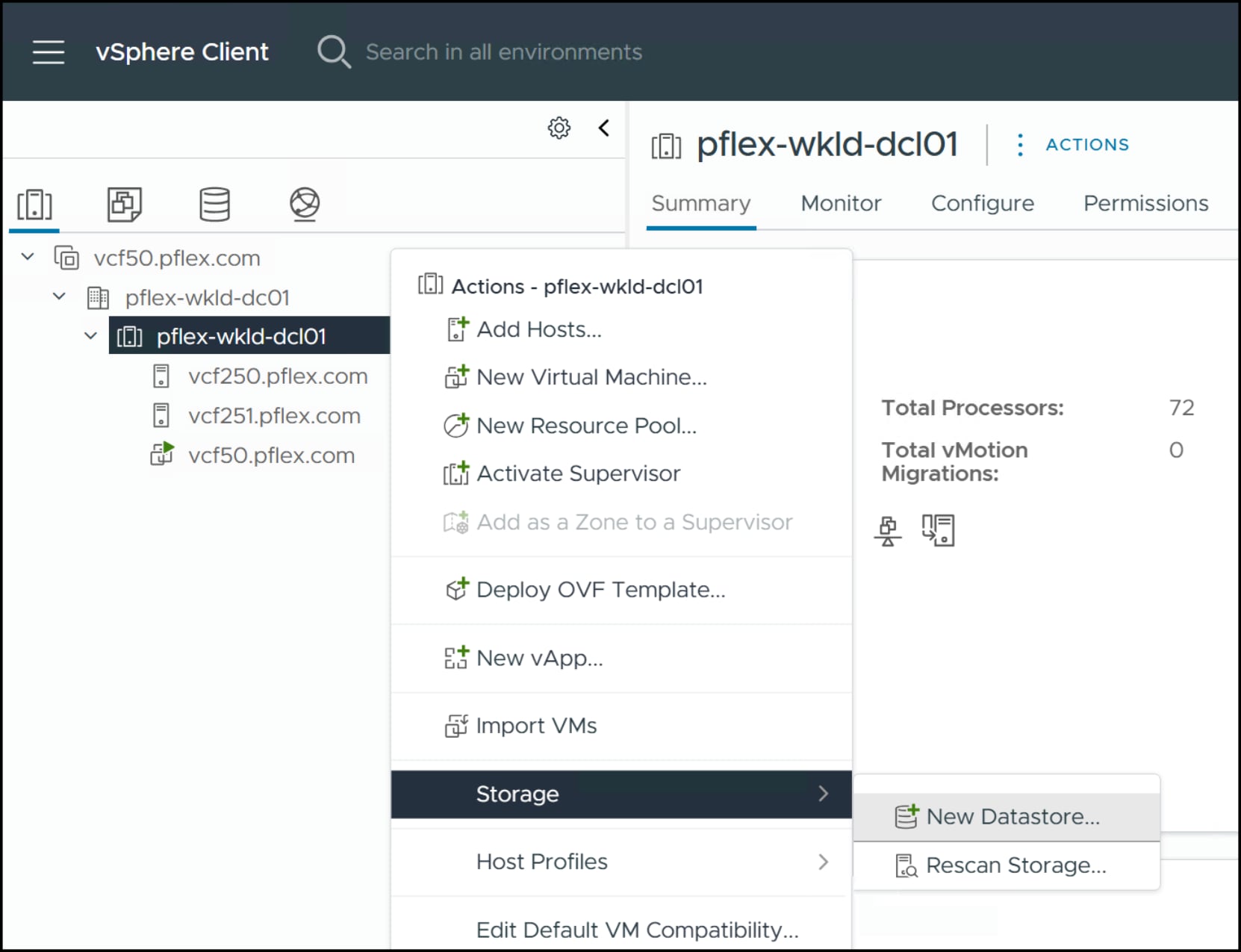Viewport: 1241px width, 952px height.
Task: Click the host migration icon in summary
Action: [938, 531]
